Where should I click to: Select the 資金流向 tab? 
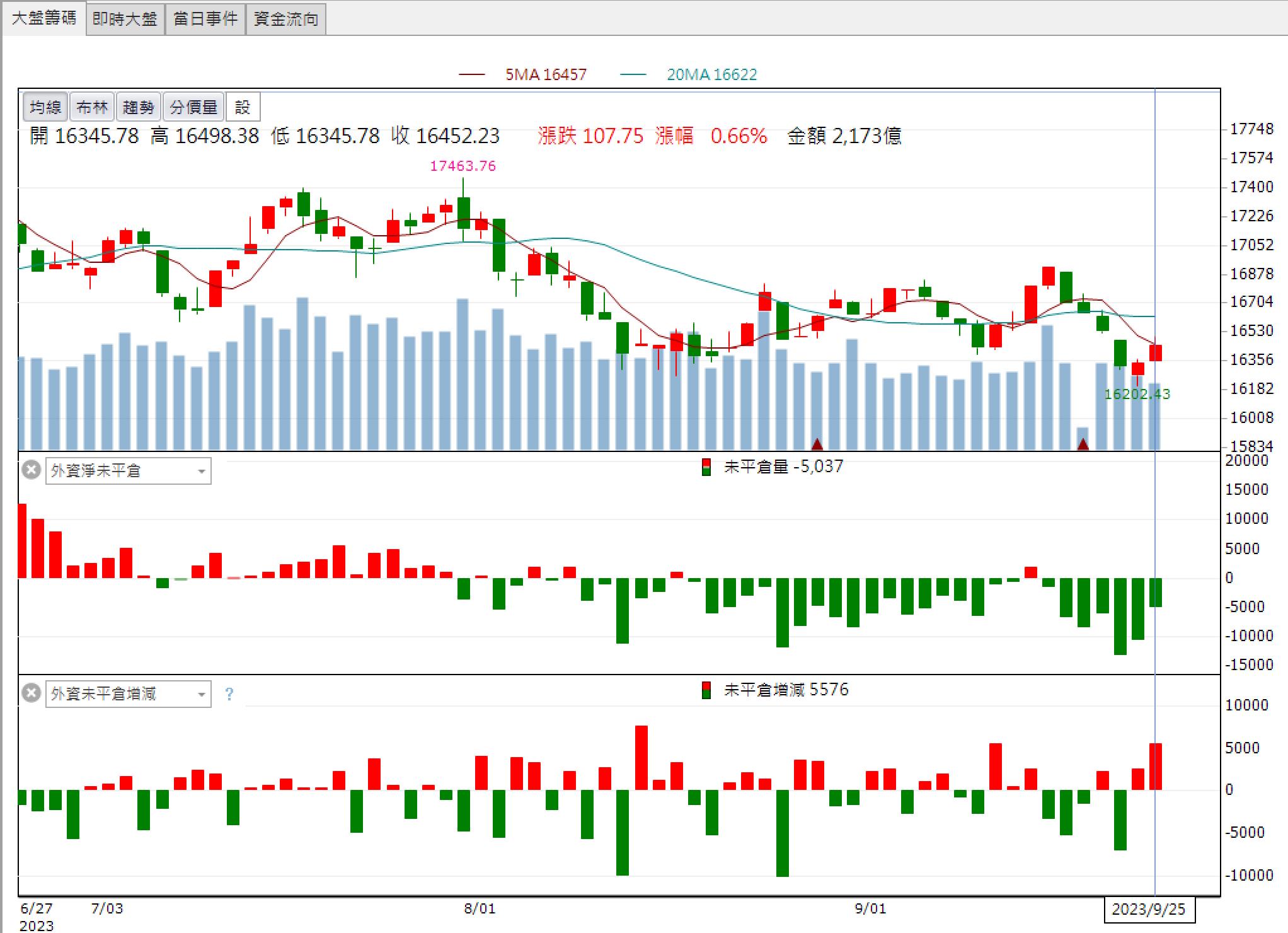pyautogui.click(x=286, y=19)
